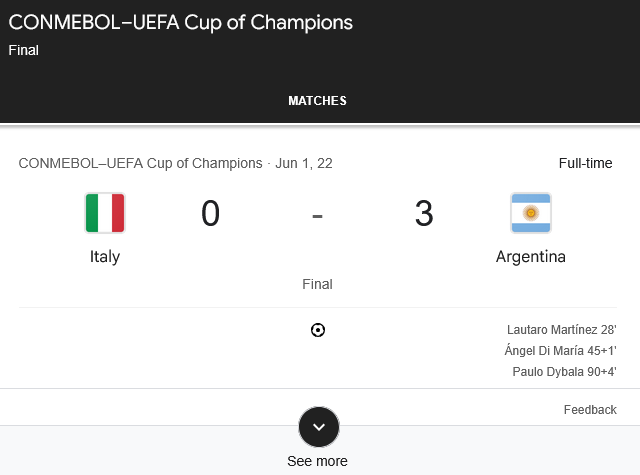Select the Italy team name
Viewport: 640px width, 475px height.
105,257
